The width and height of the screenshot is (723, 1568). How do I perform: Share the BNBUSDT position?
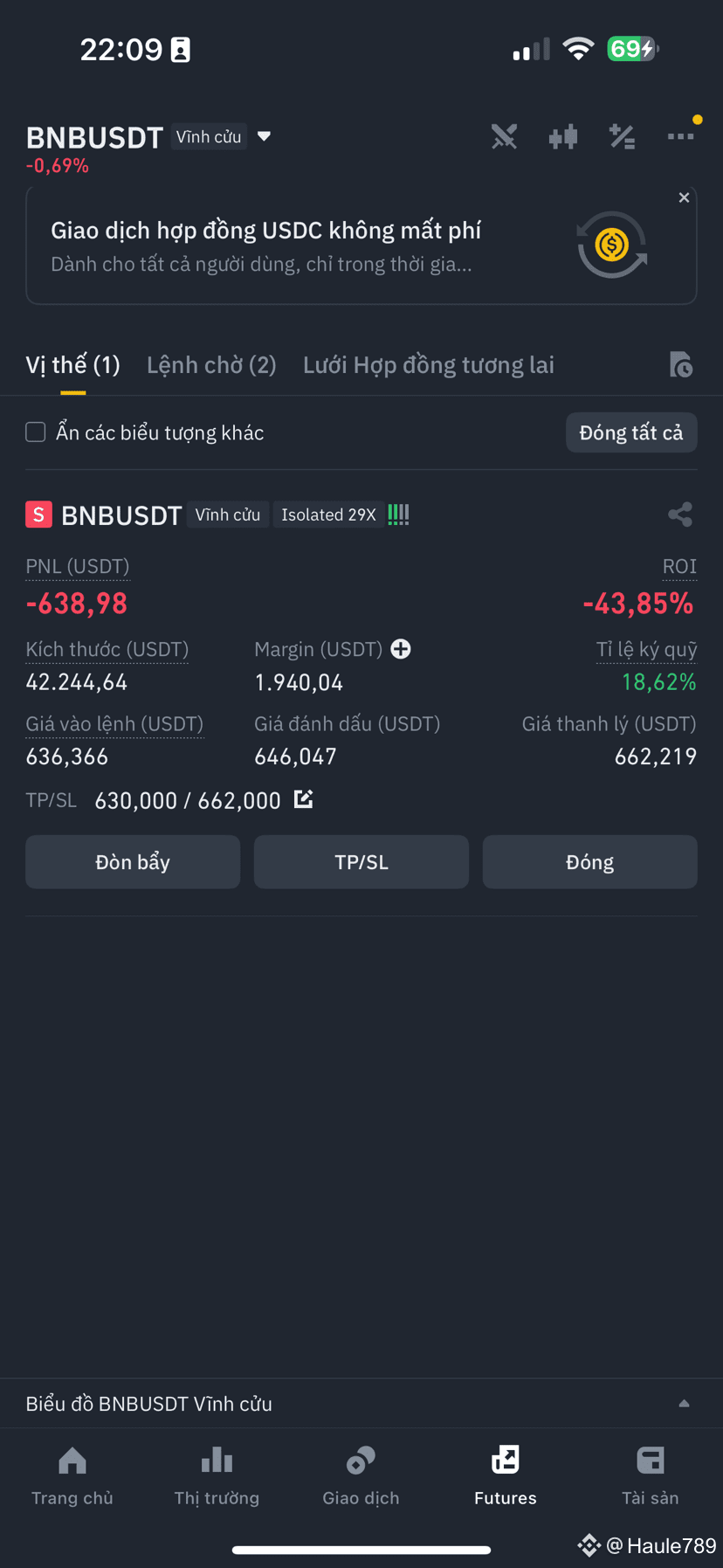680,515
